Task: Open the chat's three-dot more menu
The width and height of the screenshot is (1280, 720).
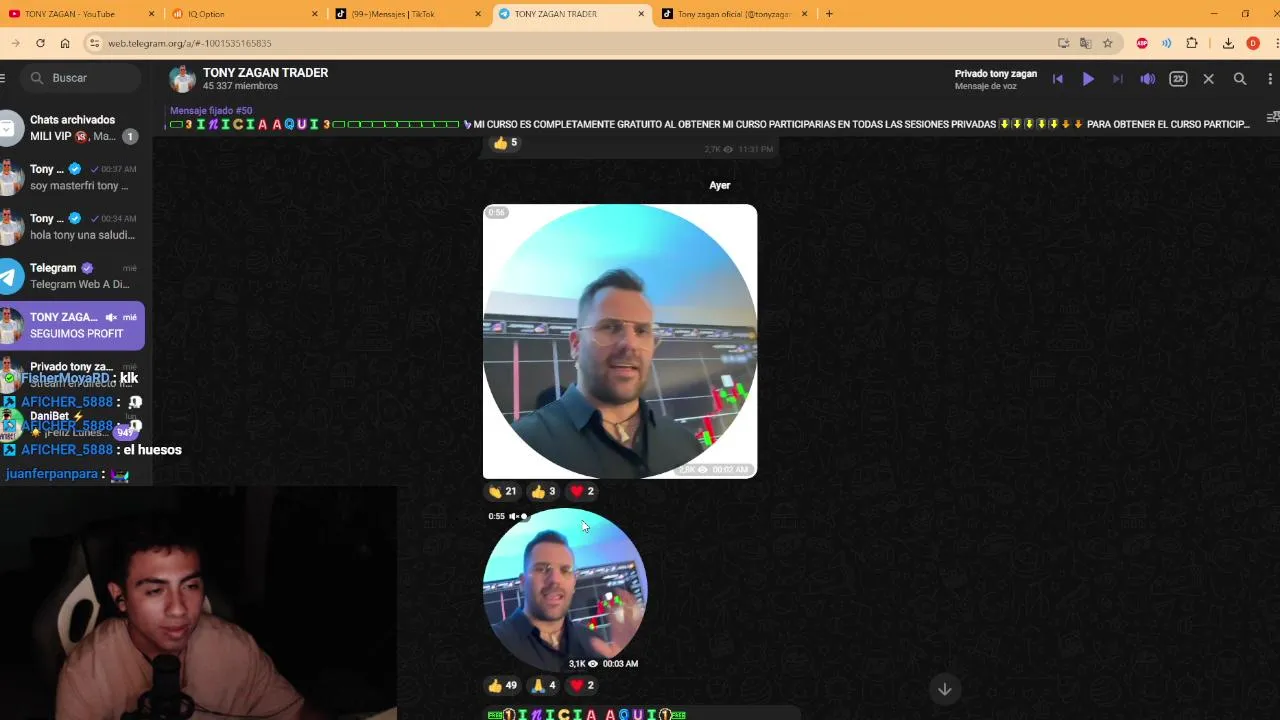Action: (1271, 79)
